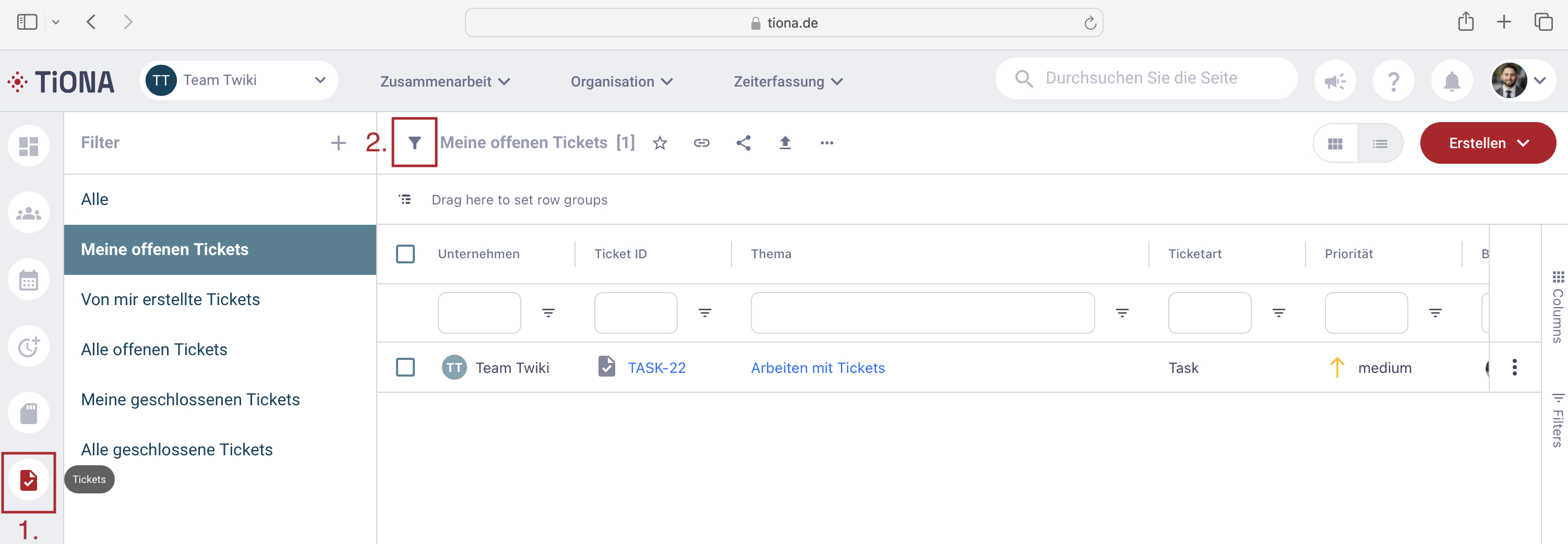Open the browser sidebar options chevron
Screen dimensions: 1568x544
click(55, 22)
